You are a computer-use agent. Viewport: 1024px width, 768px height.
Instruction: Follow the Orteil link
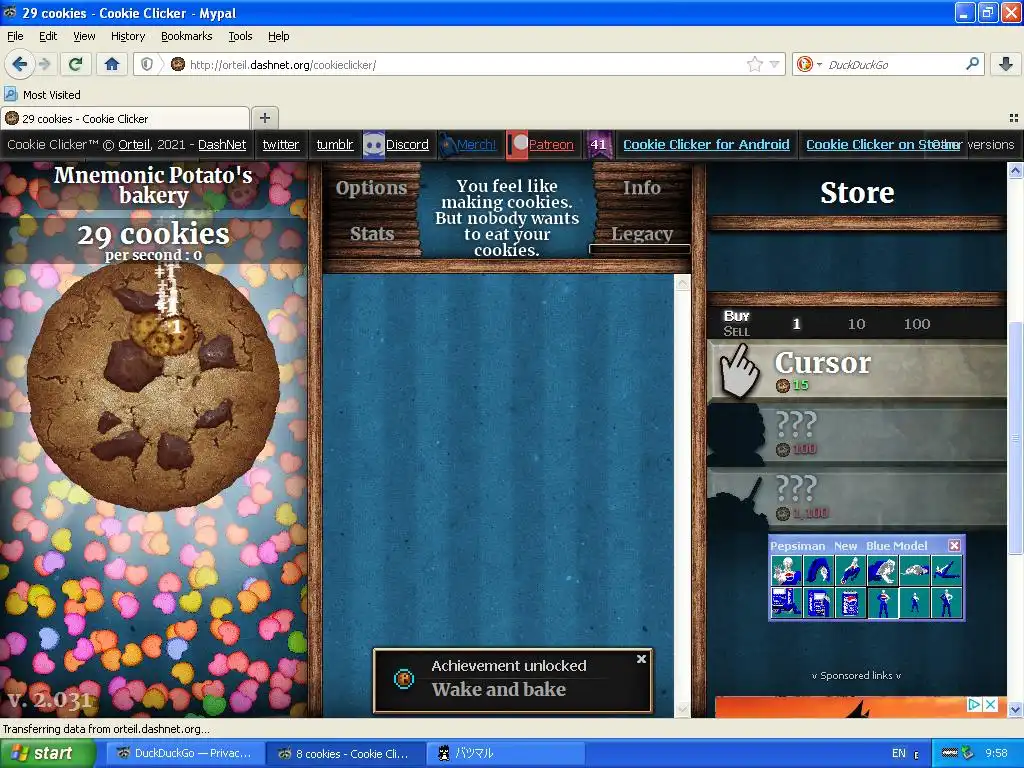click(x=134, y=145)
